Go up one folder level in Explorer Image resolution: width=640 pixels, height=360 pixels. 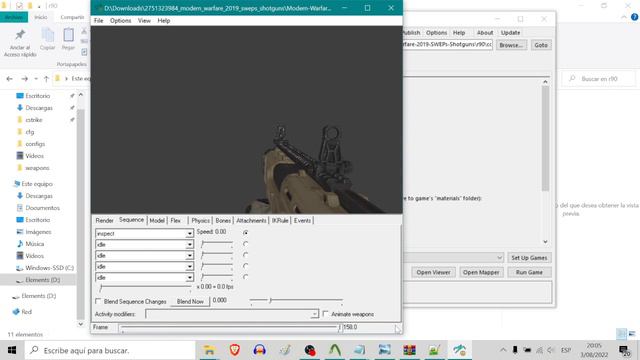[46, 79]
